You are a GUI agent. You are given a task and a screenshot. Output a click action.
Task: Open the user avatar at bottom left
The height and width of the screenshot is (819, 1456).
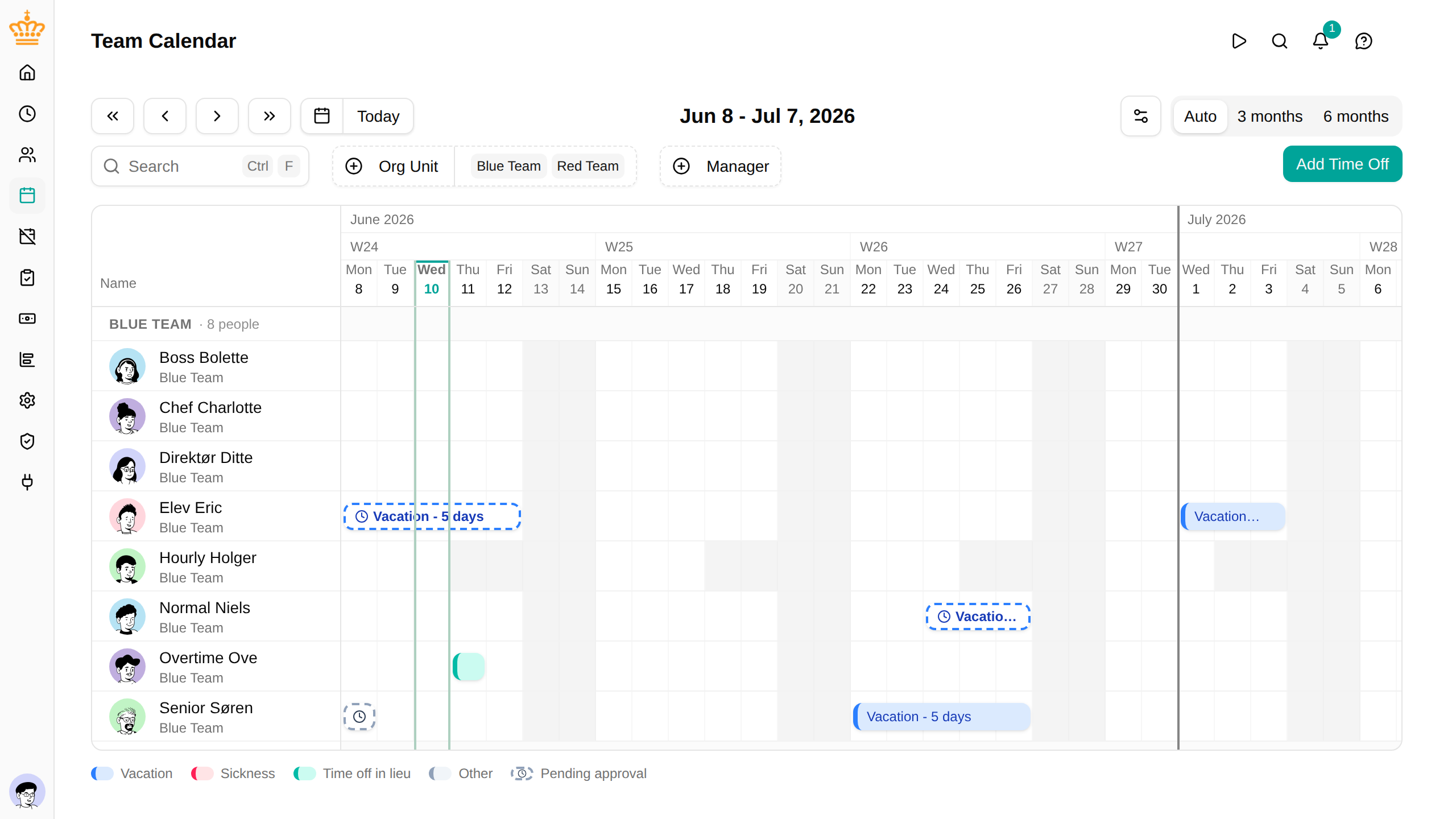click(x=27, y=792)
